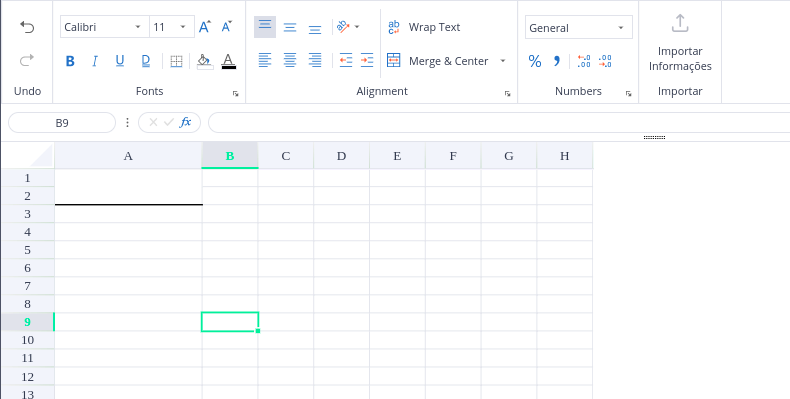Screen dimensions: 790x399
Task: Click the text orientation icon
Action: pyautogui.click(x=343, y=27)
